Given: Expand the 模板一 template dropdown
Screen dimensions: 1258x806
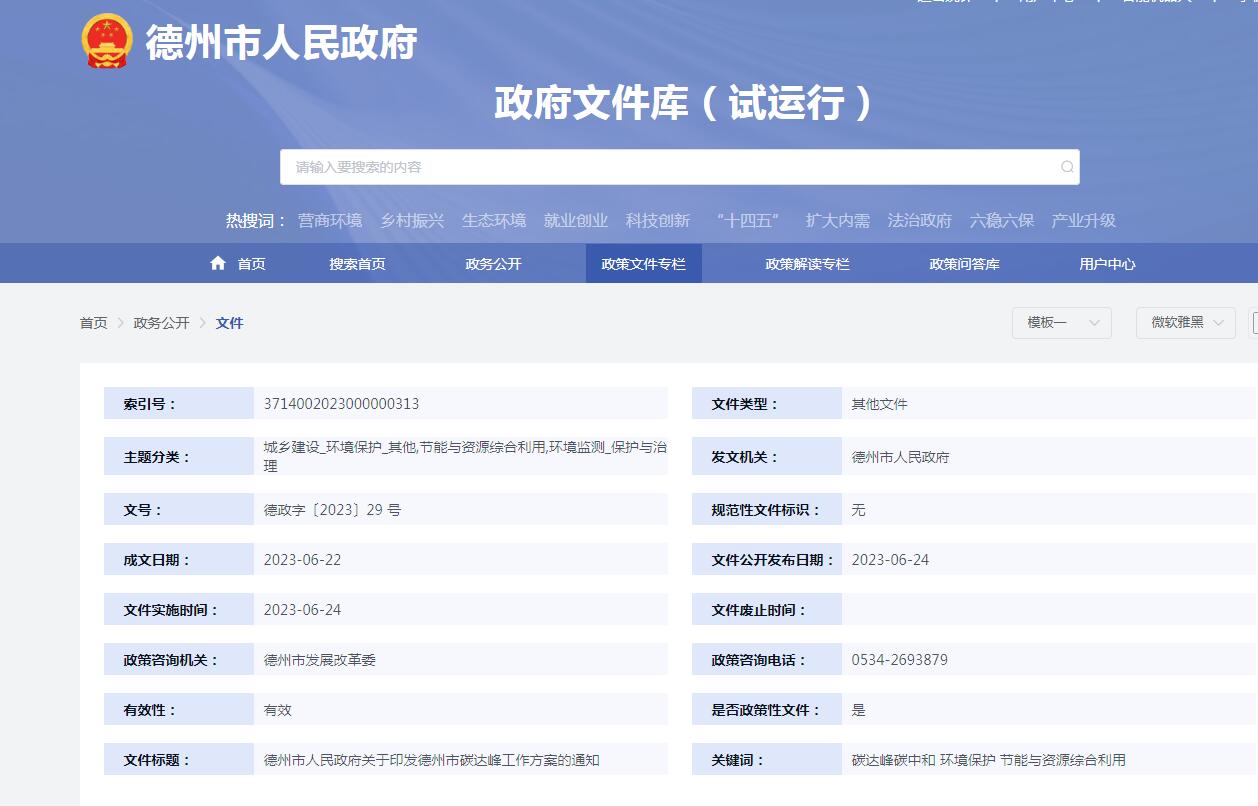Looking at the screenshot, I should point(1060,323).
